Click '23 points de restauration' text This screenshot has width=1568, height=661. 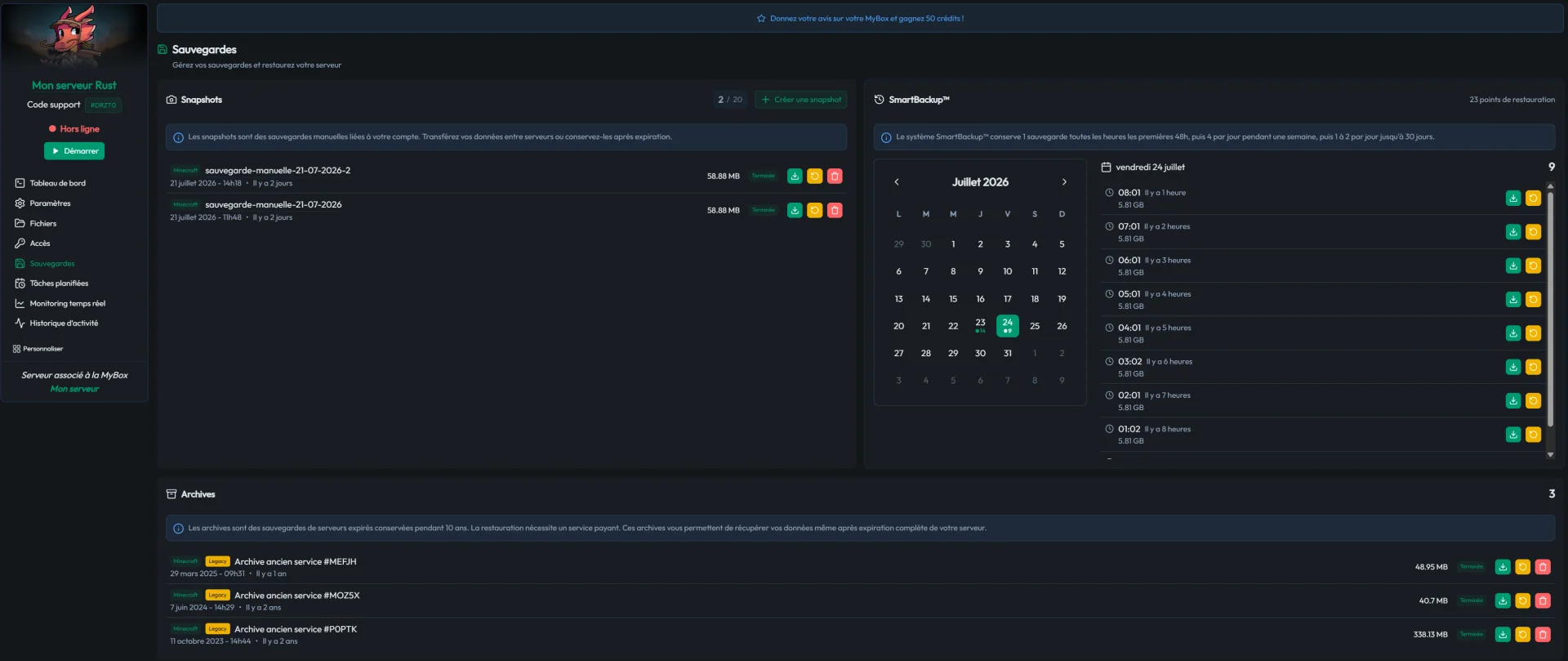click(x=1512, y=100)
